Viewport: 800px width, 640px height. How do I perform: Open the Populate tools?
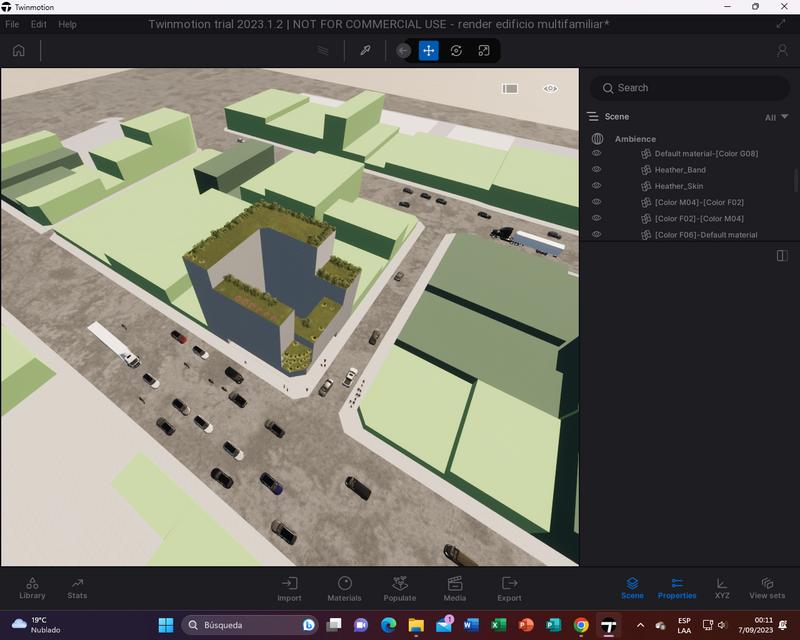[399, 588]
